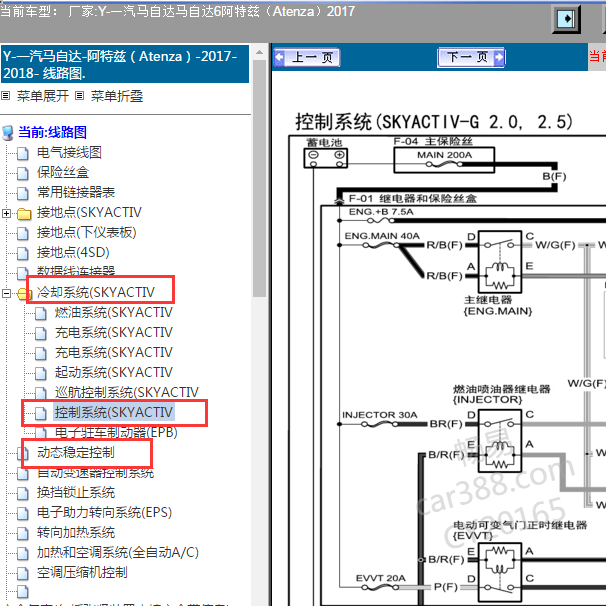Click left sidebar scrollbar up arrow

260,52
